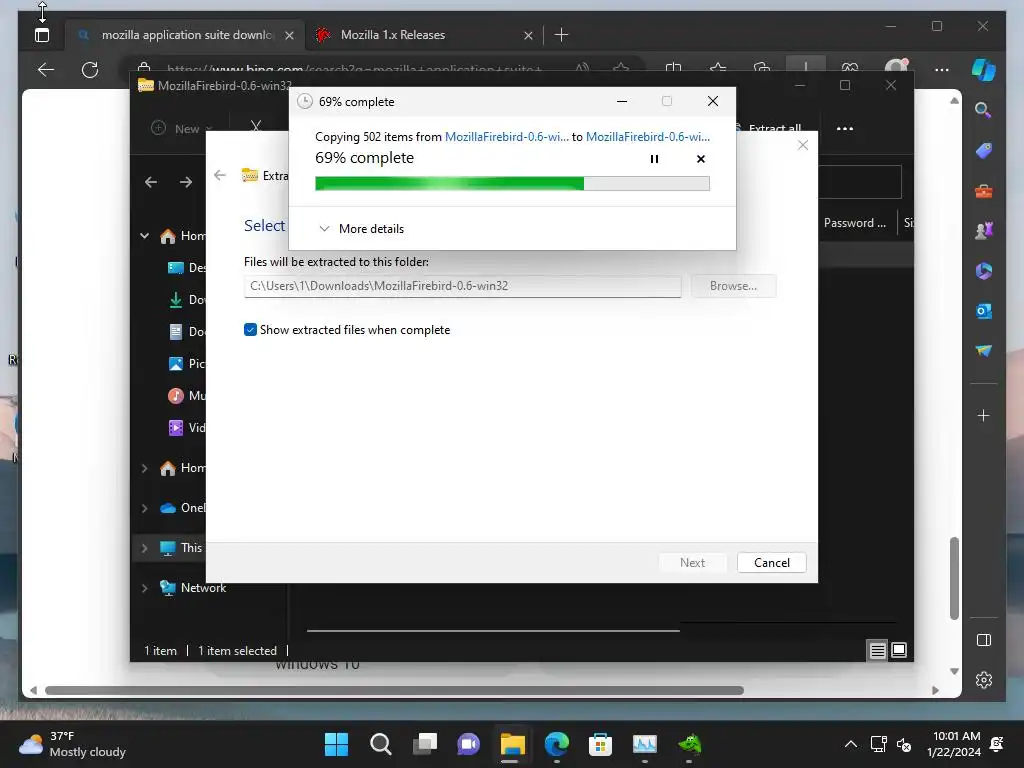Click the cut icon in File Explorer

256,126
